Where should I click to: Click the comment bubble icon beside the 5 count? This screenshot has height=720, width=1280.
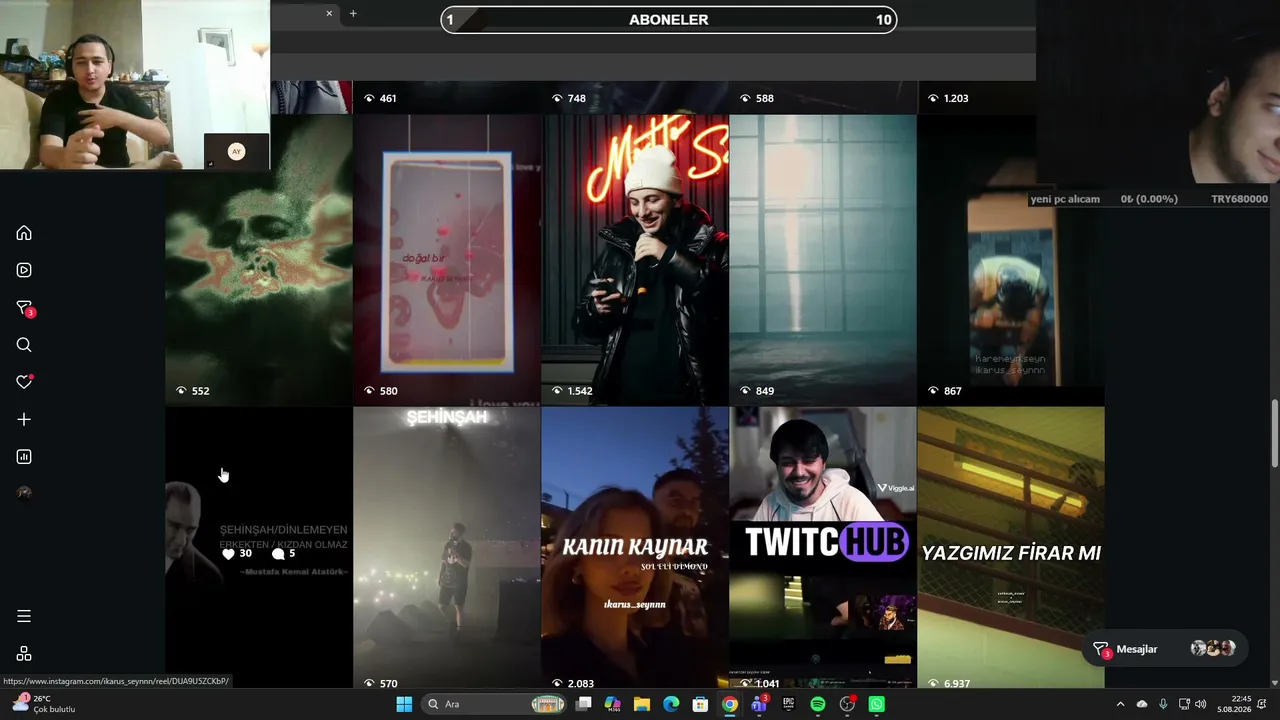click(278, 554)
